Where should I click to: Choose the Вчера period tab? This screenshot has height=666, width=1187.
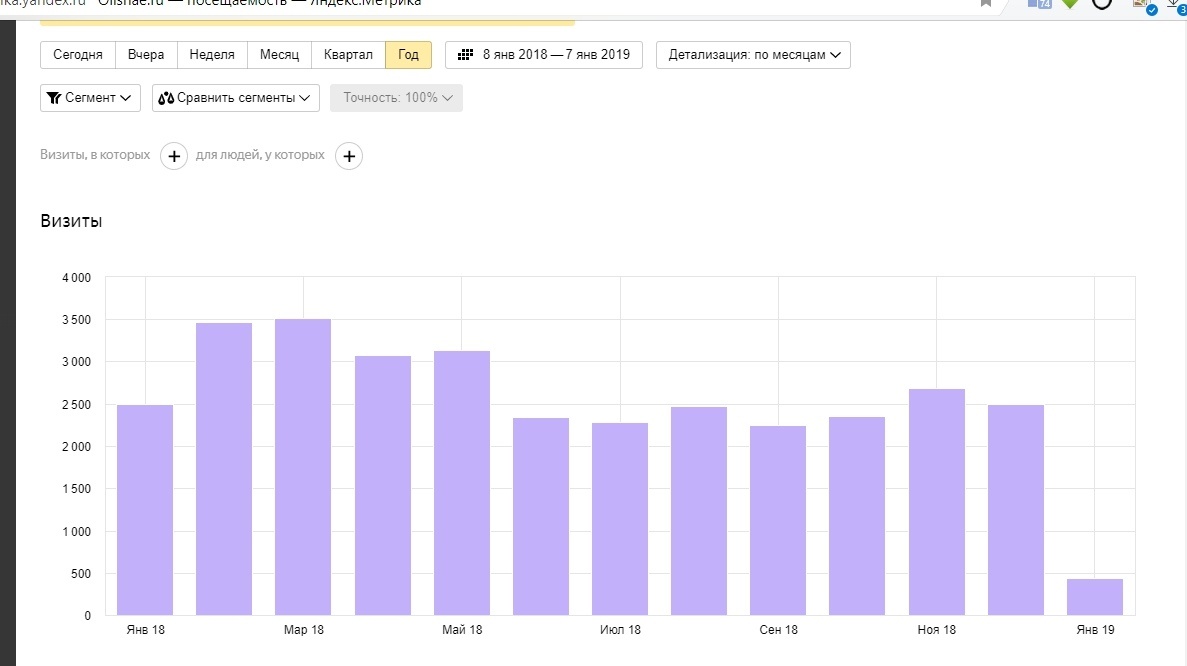(x=146, y=55)
